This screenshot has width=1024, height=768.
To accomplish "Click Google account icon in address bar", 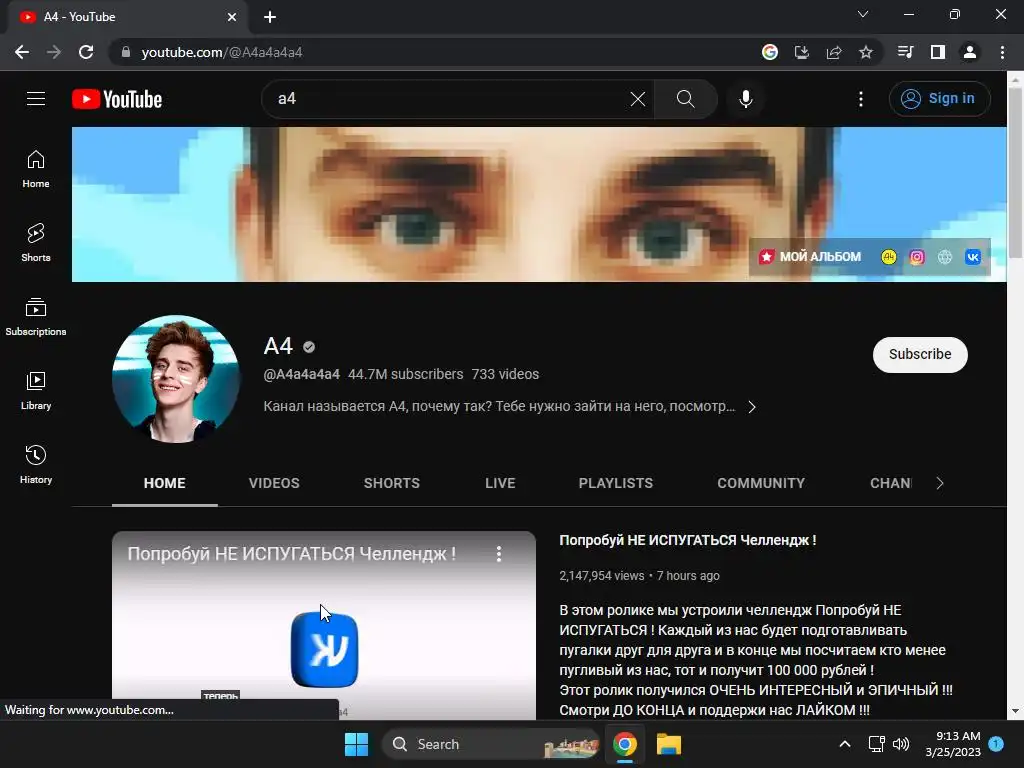I will click(x=770, y=52).
